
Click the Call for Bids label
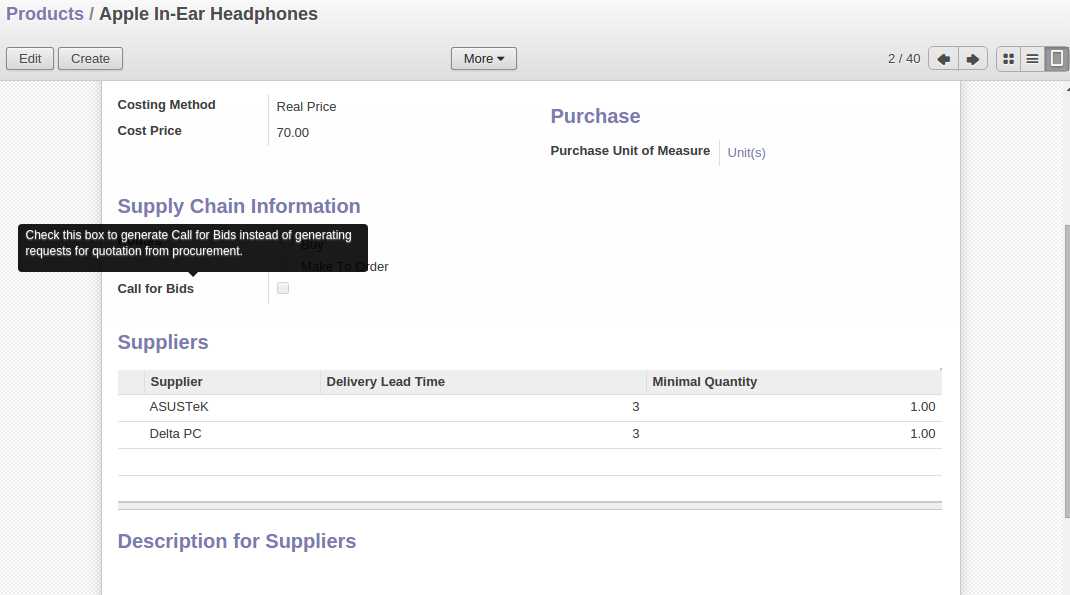(x=156, y=289)
